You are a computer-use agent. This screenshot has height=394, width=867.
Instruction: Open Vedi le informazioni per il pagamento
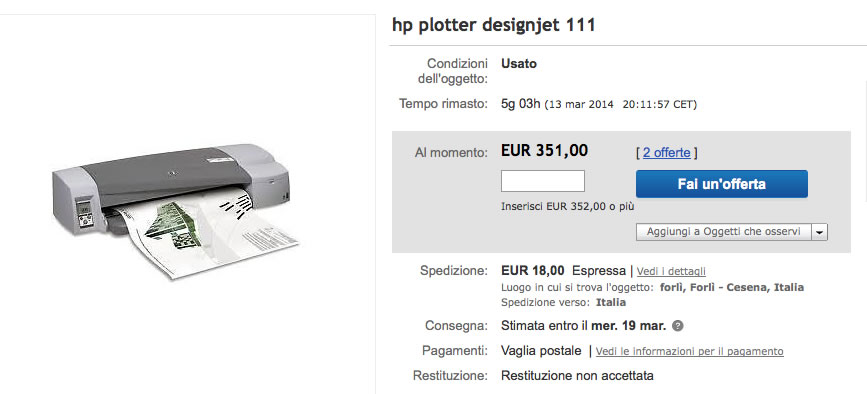click(x=690, y=351)
